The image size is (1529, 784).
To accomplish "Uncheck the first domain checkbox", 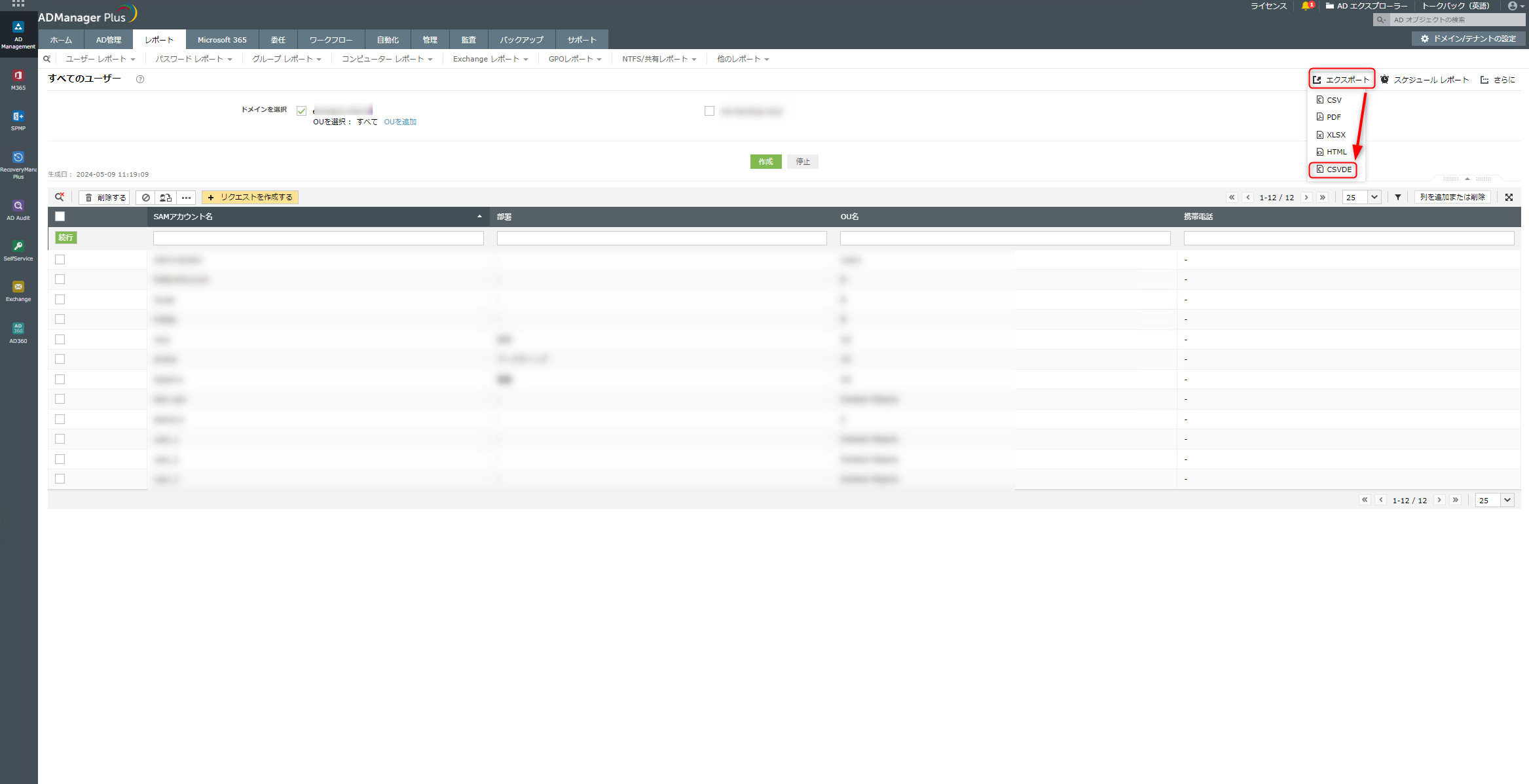I will coord(302,111).
